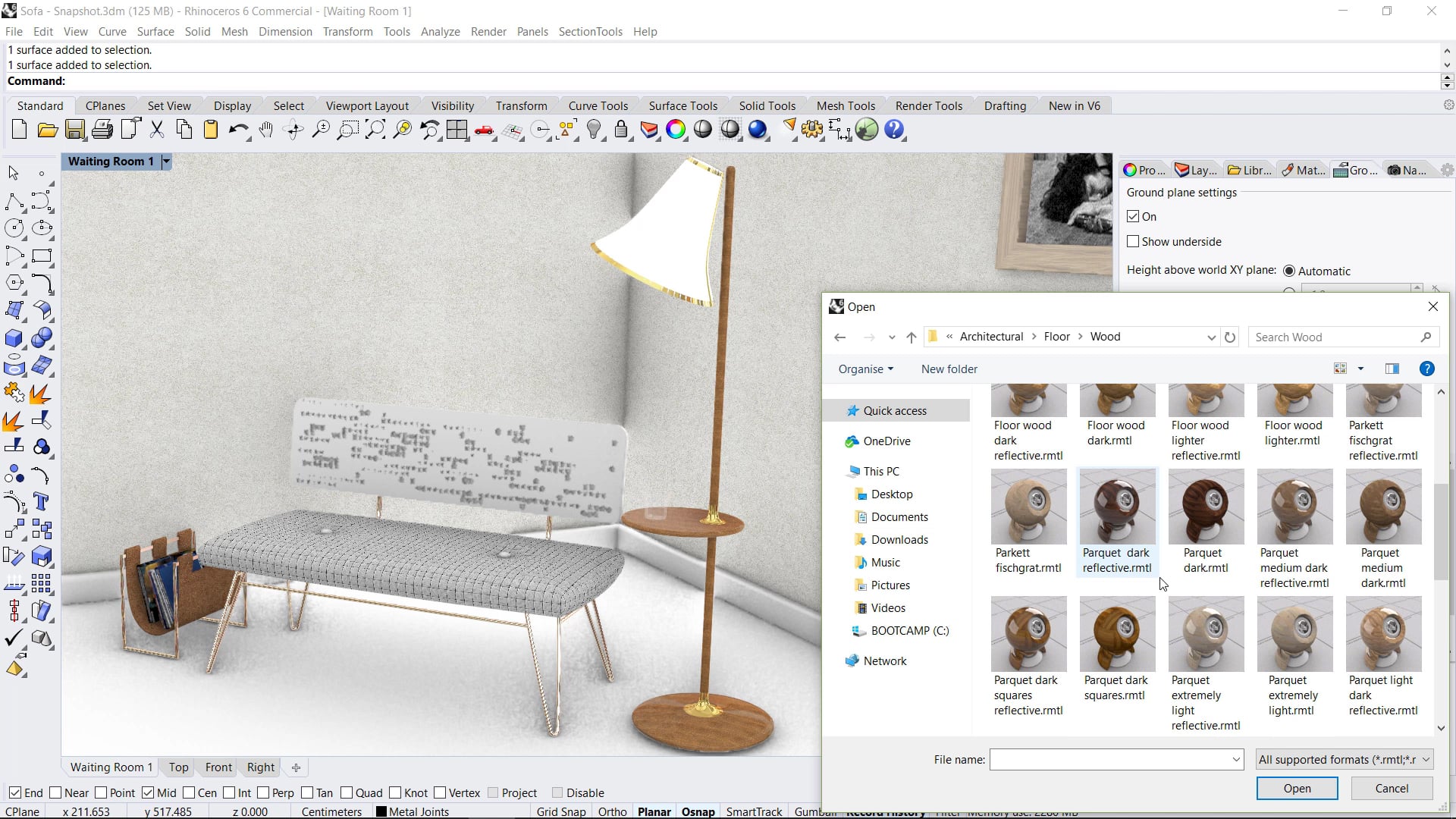The image size is (1456, 819).
Task: Click the four-viewport layout icon
Action: click(457, 130)
